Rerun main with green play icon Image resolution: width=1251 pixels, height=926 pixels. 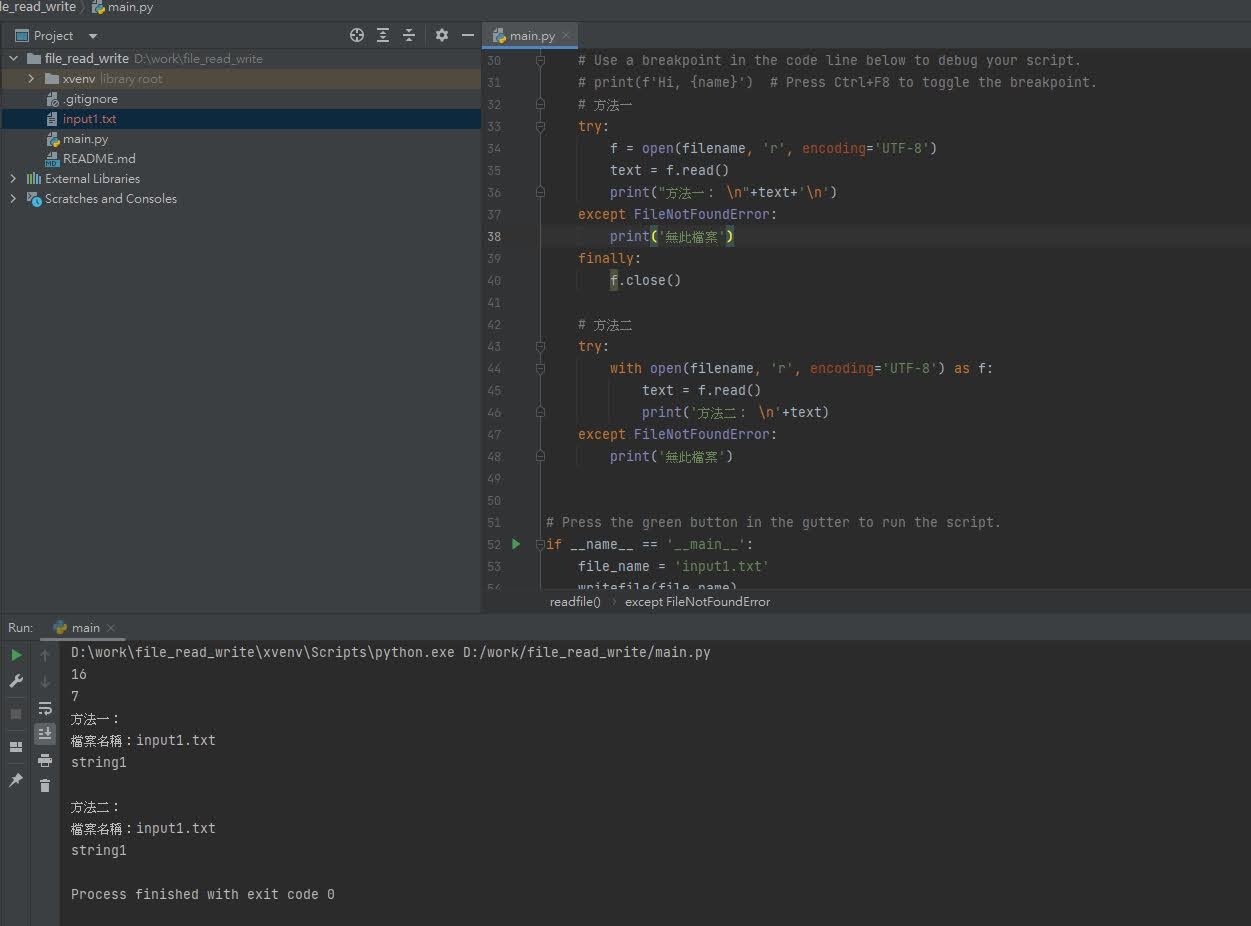click(16, 655)
